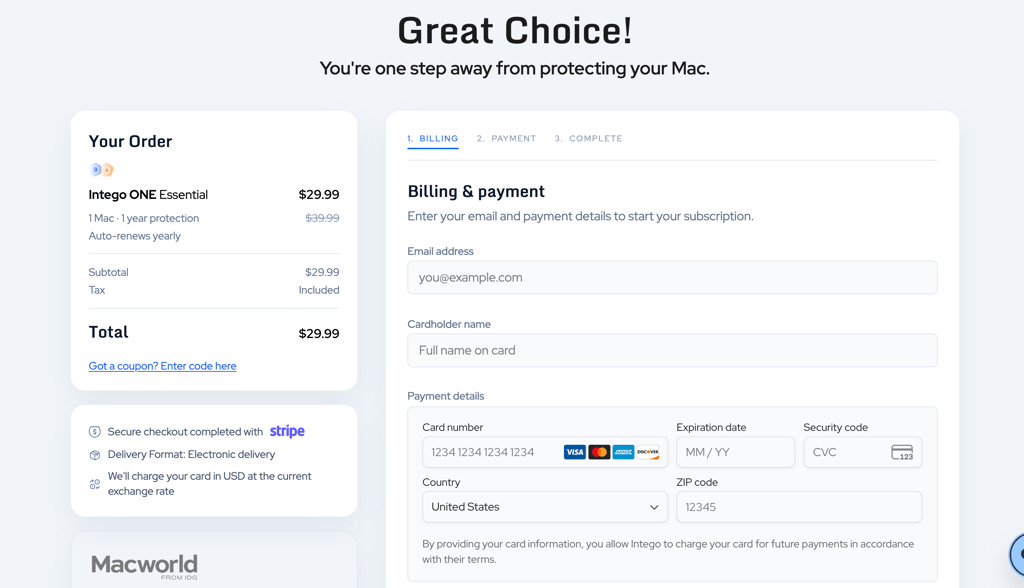Click the electronic delivery box icon
This screenshot has width=1024, height=588.
click(95, 455)
